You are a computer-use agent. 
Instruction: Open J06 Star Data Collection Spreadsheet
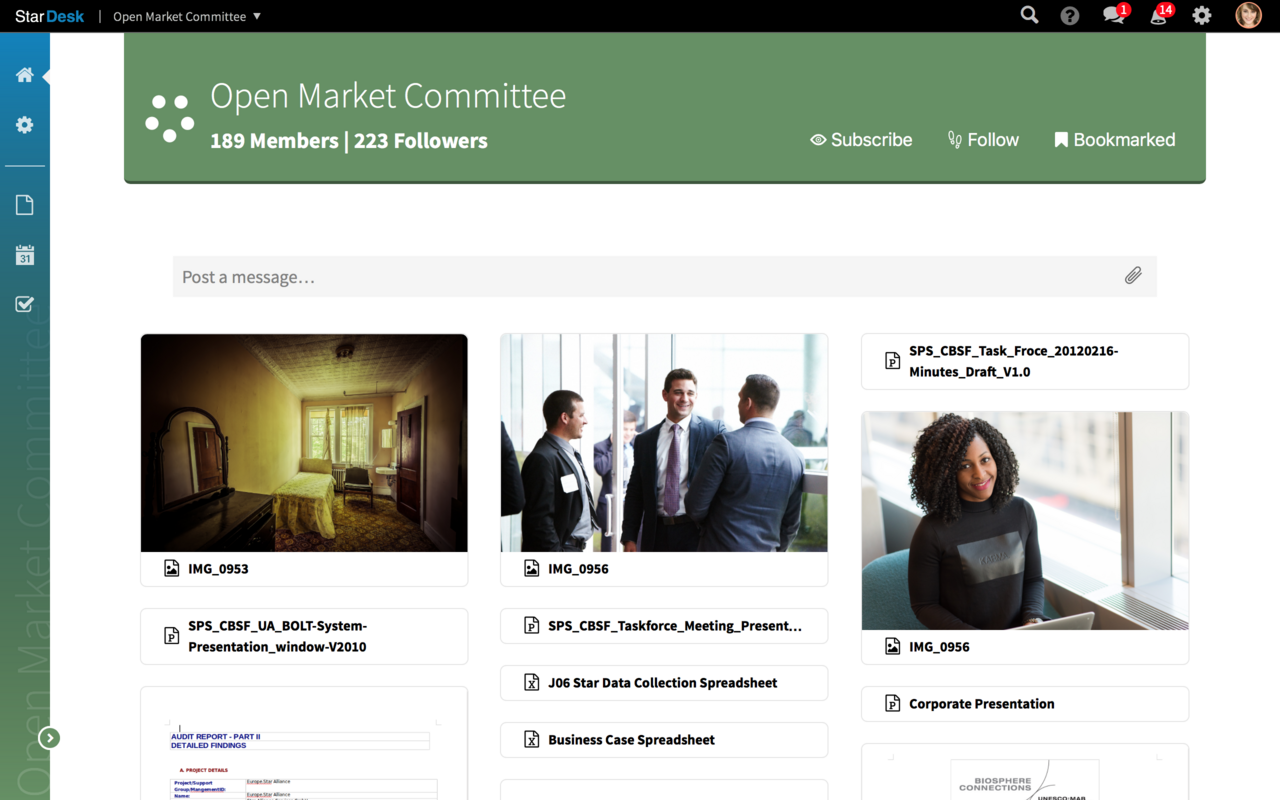(x=662, y=683)
